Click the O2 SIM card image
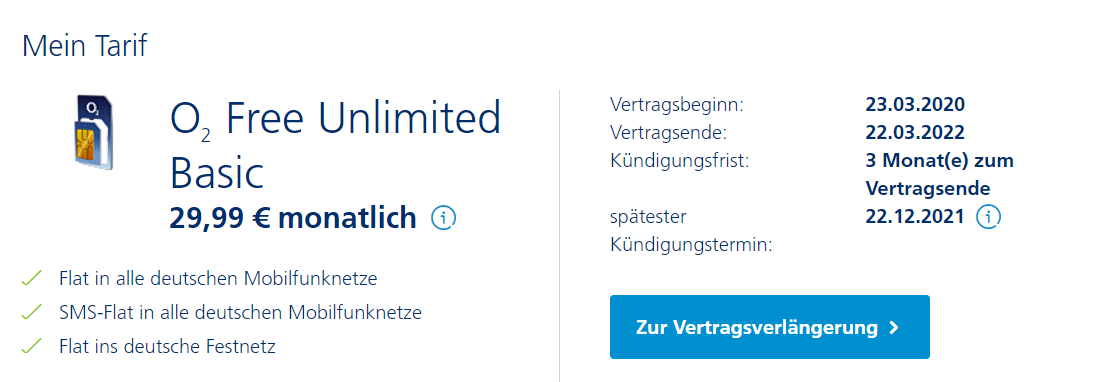 click(x=94, y=132)
